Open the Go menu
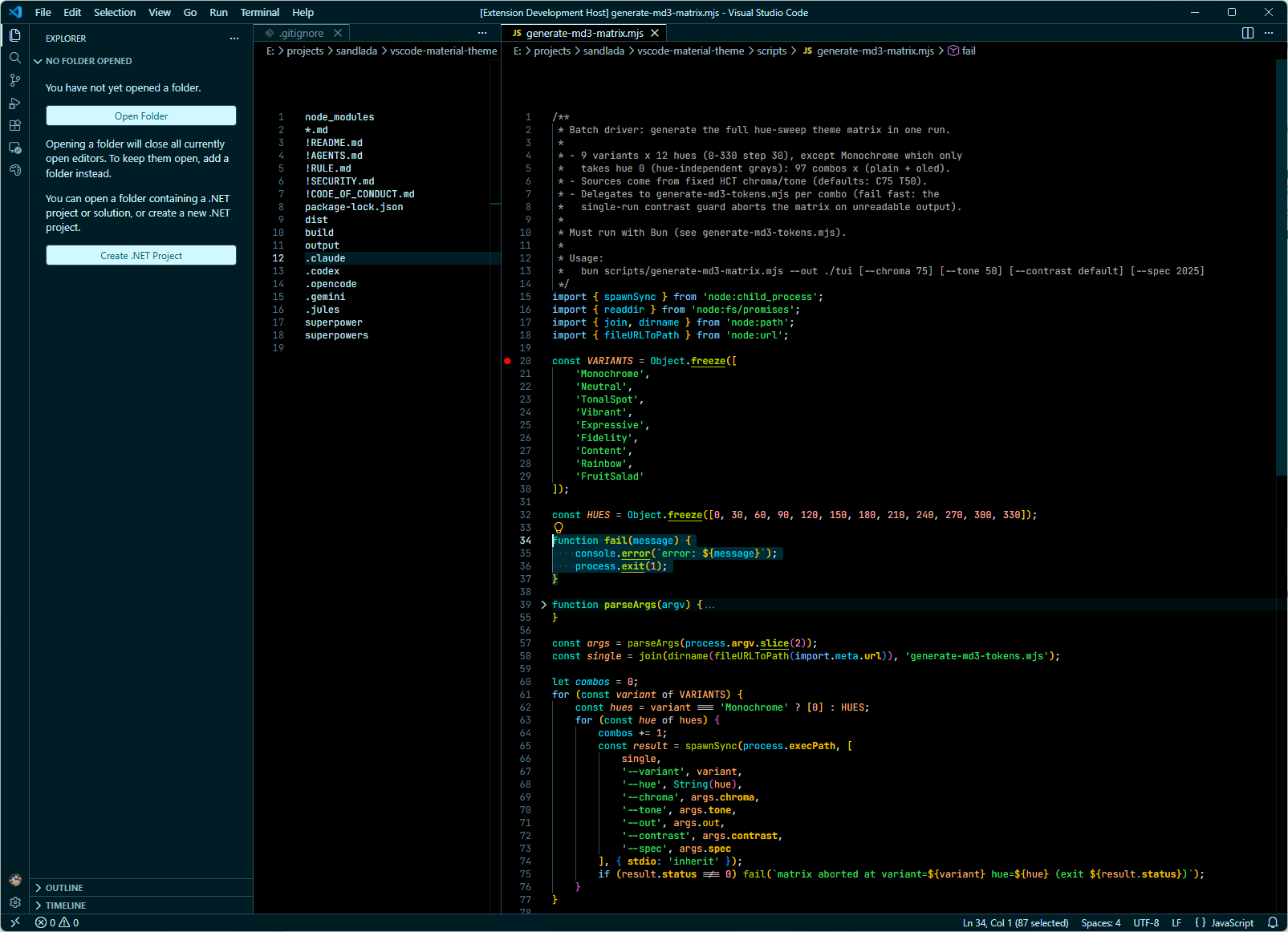The image size is (1288, 932). [x=190, y=12]
